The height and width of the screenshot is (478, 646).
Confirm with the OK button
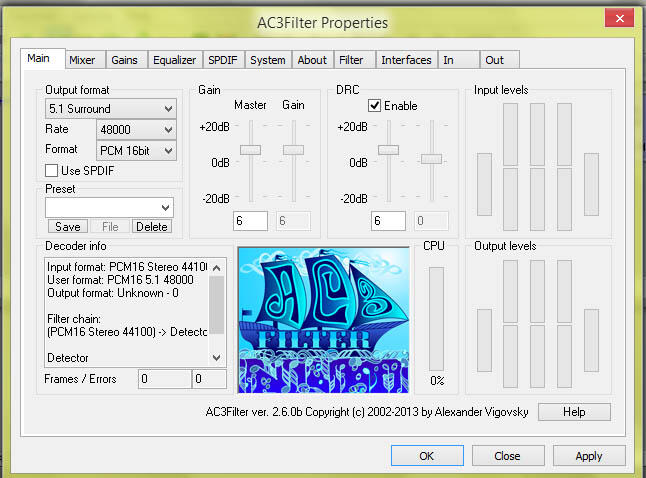click(427, 456)
